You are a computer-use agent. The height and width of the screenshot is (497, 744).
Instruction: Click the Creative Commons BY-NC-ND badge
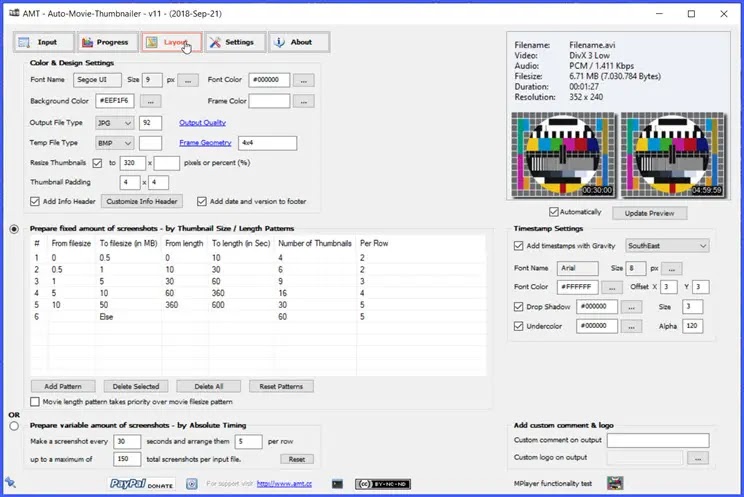pos(383,484)
